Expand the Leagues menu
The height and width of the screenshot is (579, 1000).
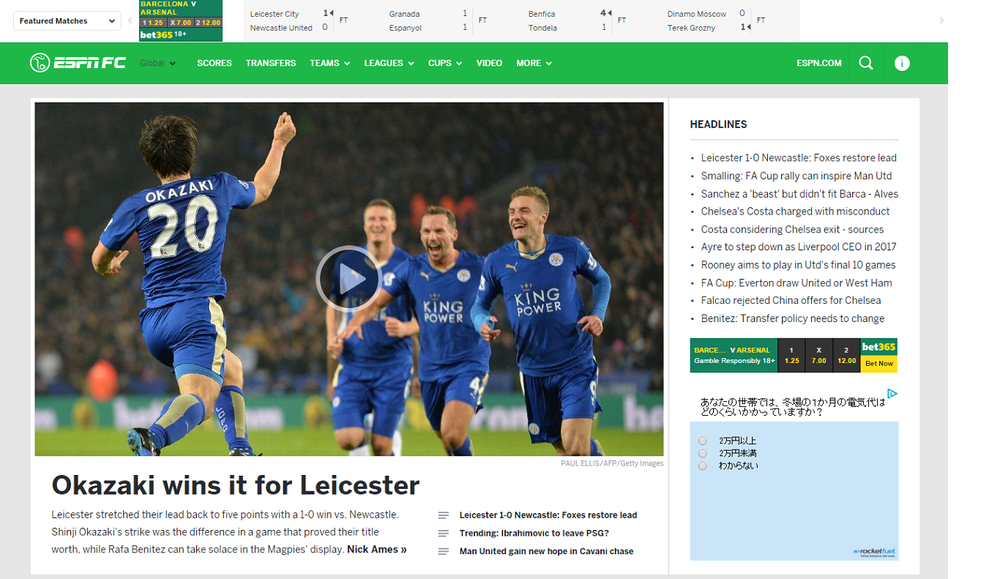pos(389,63)
